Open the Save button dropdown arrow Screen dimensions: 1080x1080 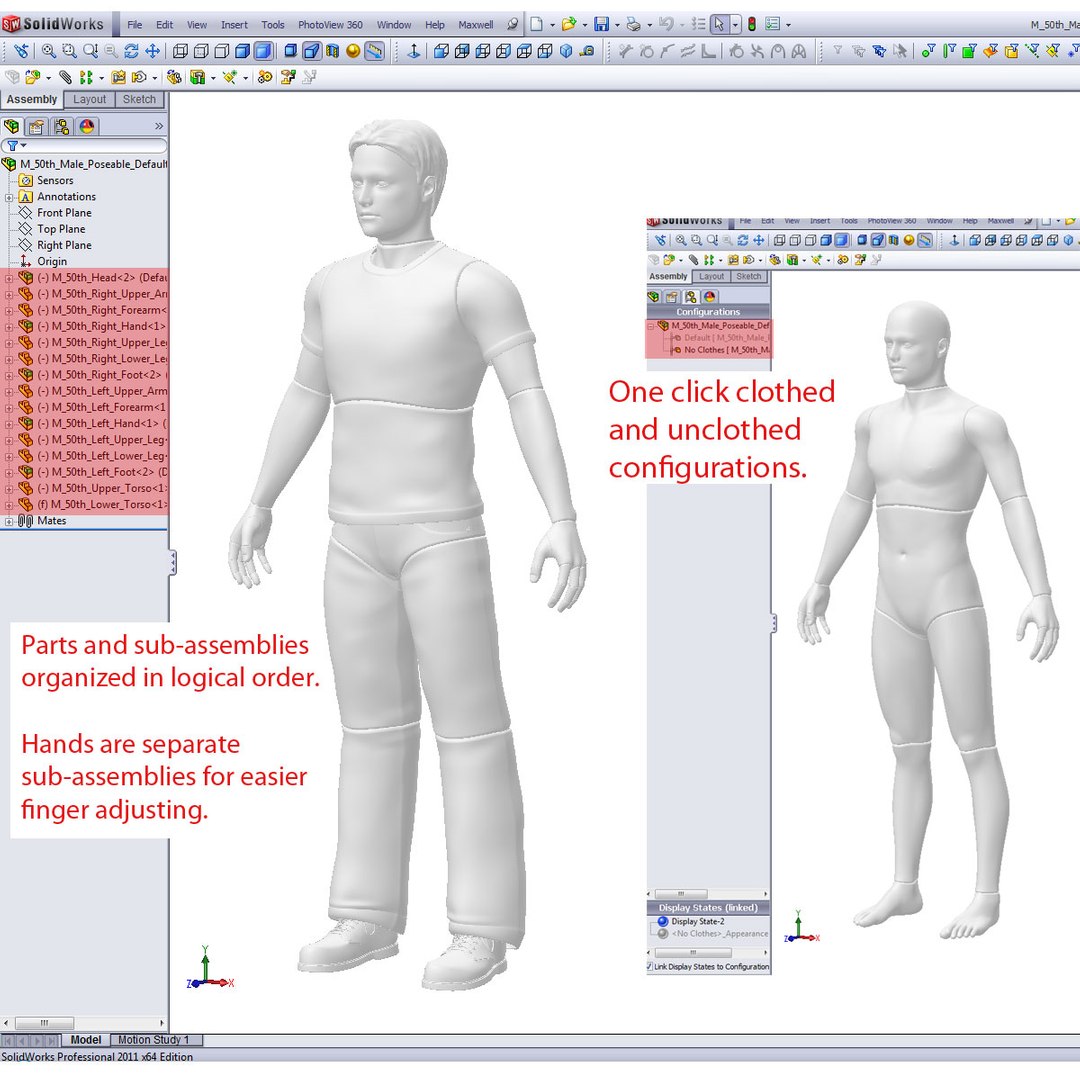click(x=616, y=25)
